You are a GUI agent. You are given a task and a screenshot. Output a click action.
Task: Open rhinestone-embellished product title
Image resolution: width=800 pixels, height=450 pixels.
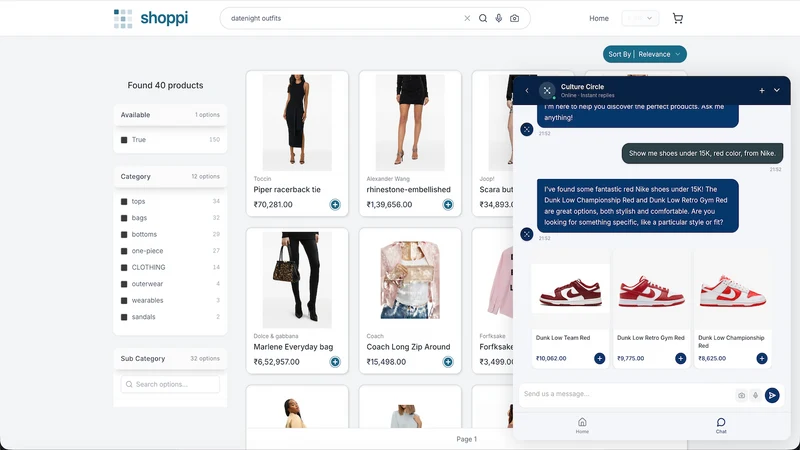[408, 189]
